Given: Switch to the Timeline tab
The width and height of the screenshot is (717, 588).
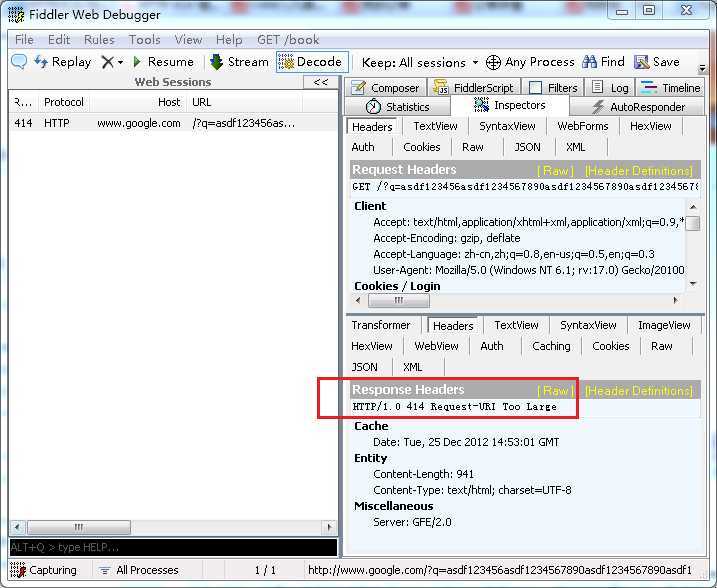Looking at the screenshot, I should coord(670,88).
